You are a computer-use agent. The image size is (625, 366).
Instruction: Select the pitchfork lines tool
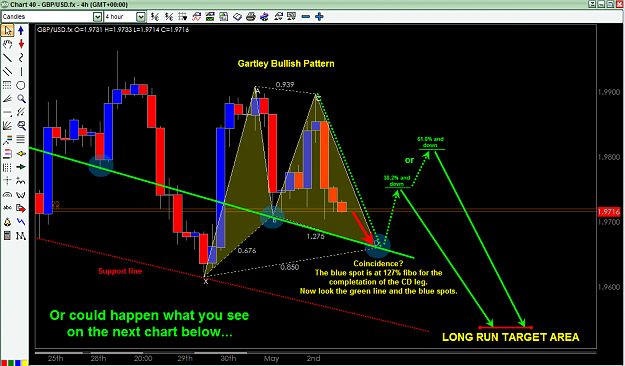pos(21,112)
